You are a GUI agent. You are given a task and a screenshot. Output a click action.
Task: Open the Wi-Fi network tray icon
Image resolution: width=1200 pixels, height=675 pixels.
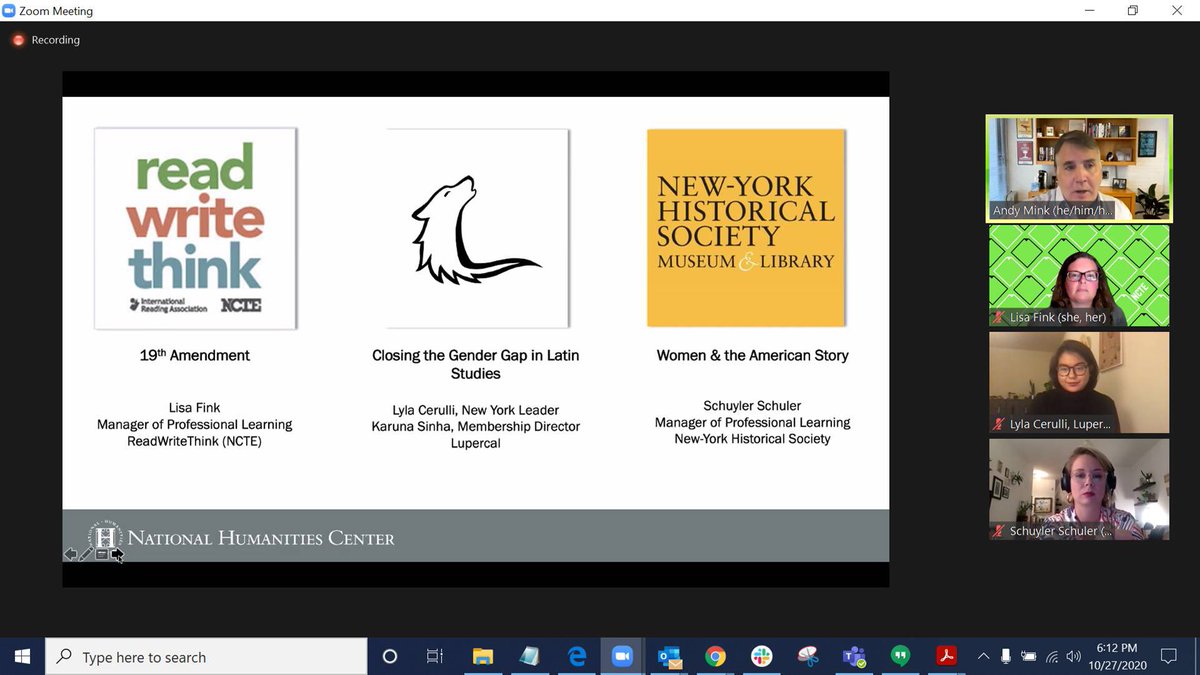pos(1052,657)
